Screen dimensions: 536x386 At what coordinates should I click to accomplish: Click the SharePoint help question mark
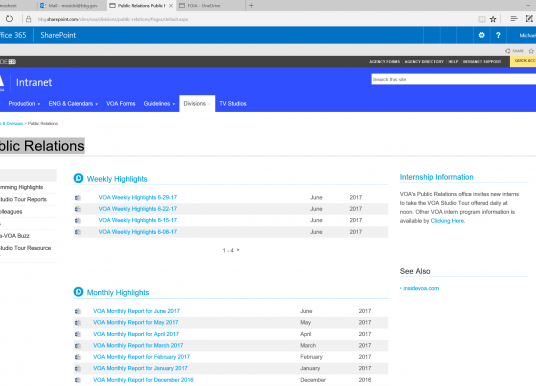tap(498, 35)
